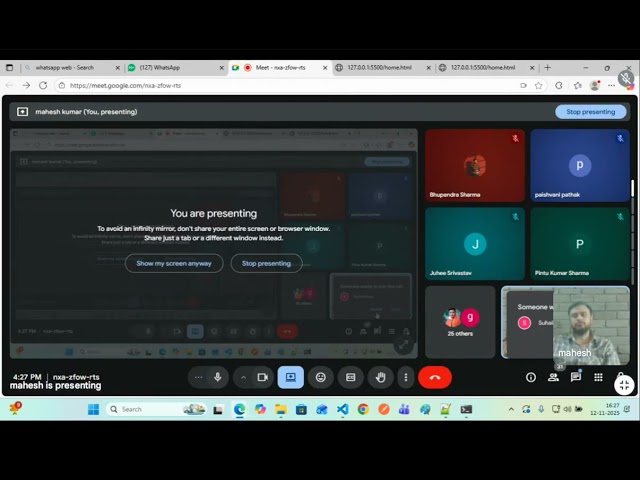This screenshot has width=640, height=480.
Task: Raise hand in the meeting
Action: point(380,377)
